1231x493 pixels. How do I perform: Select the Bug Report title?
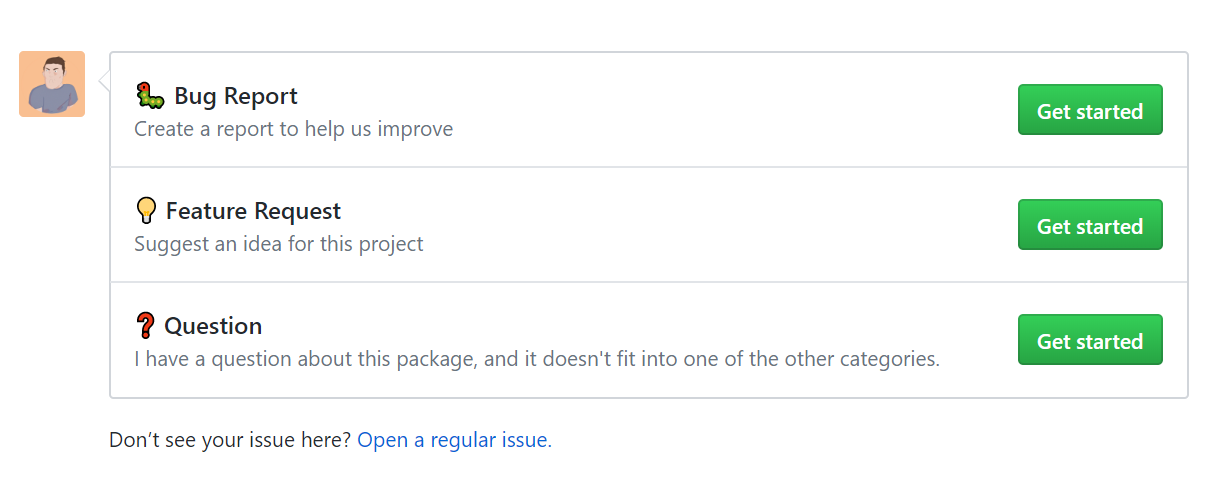point(236,96)
